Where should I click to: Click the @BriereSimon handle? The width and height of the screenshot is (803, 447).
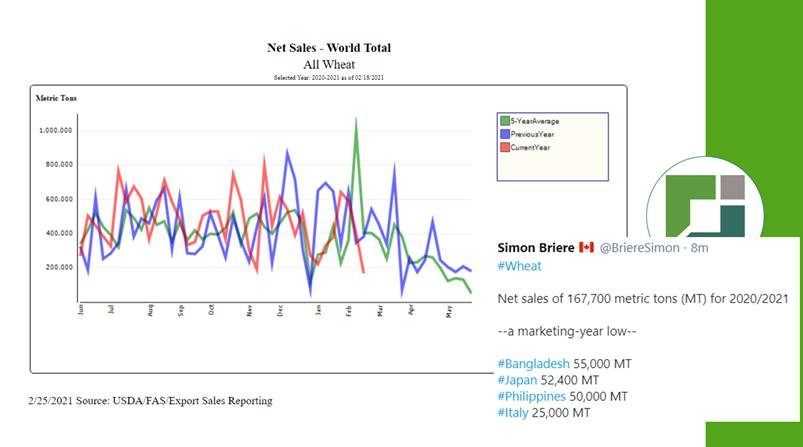click(641, 246)
